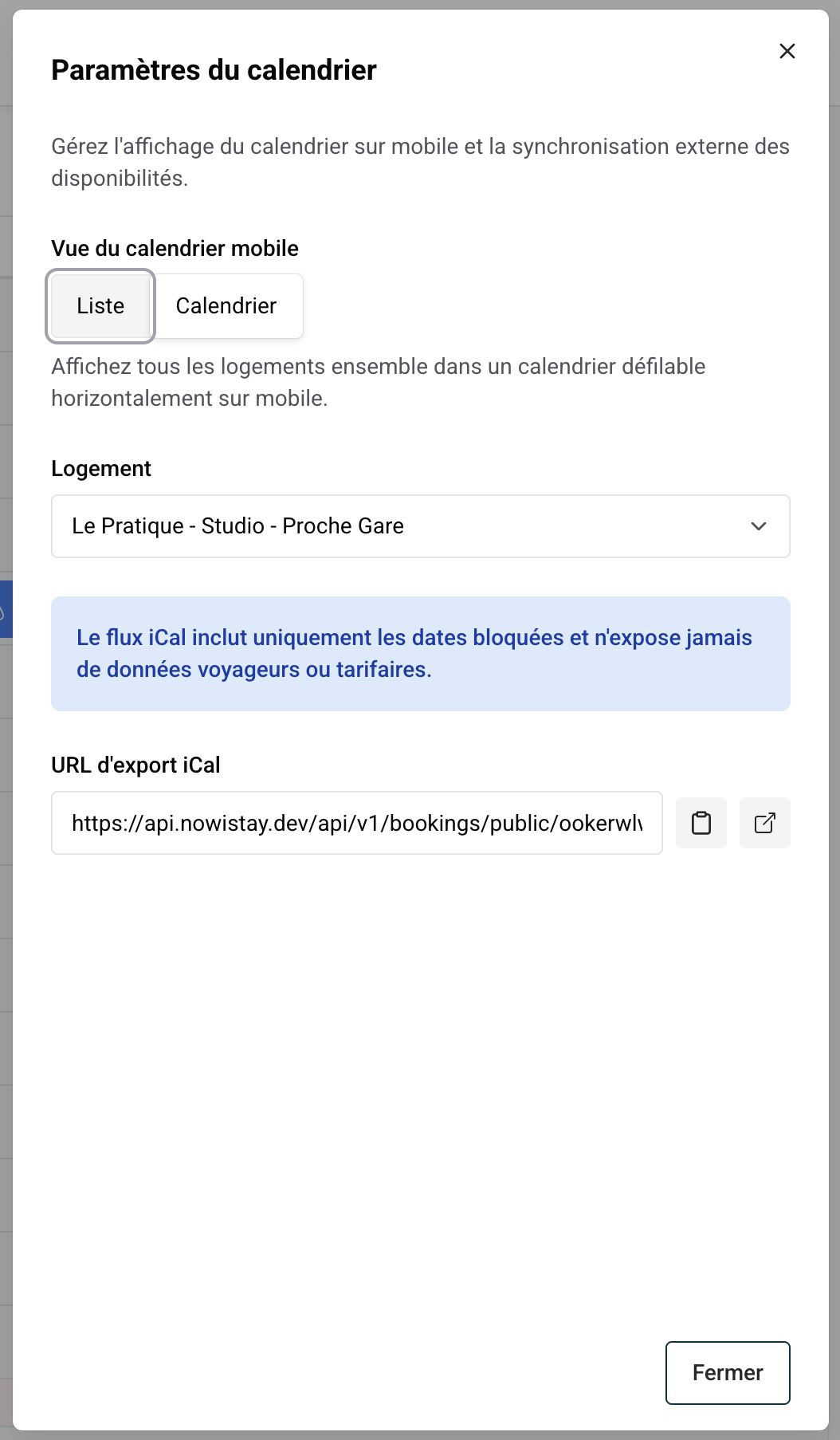
Task: Click the clipboard icon beside the URL field
Action: (x=701, y=823)
